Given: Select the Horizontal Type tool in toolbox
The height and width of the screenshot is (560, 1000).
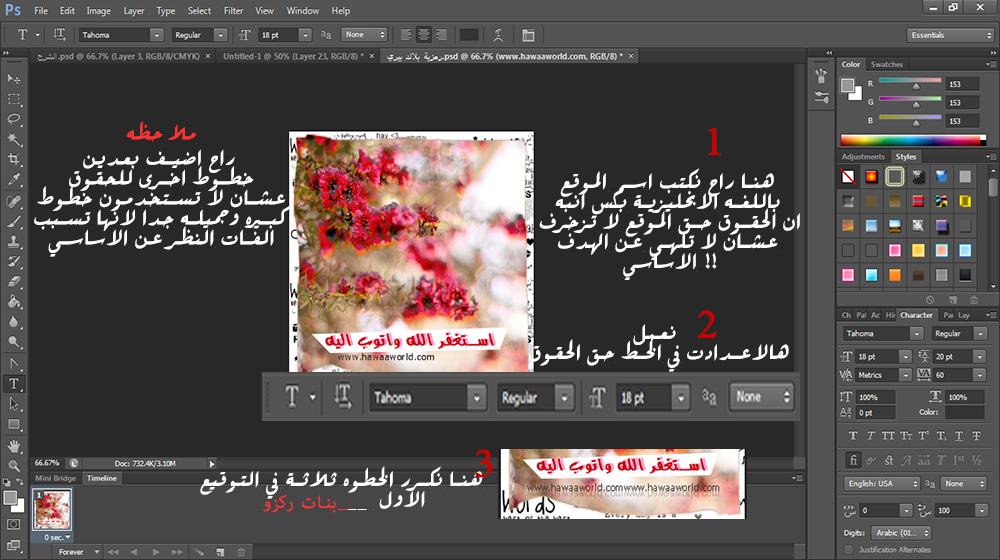Looking at the screenshot, I should [14, 383].
